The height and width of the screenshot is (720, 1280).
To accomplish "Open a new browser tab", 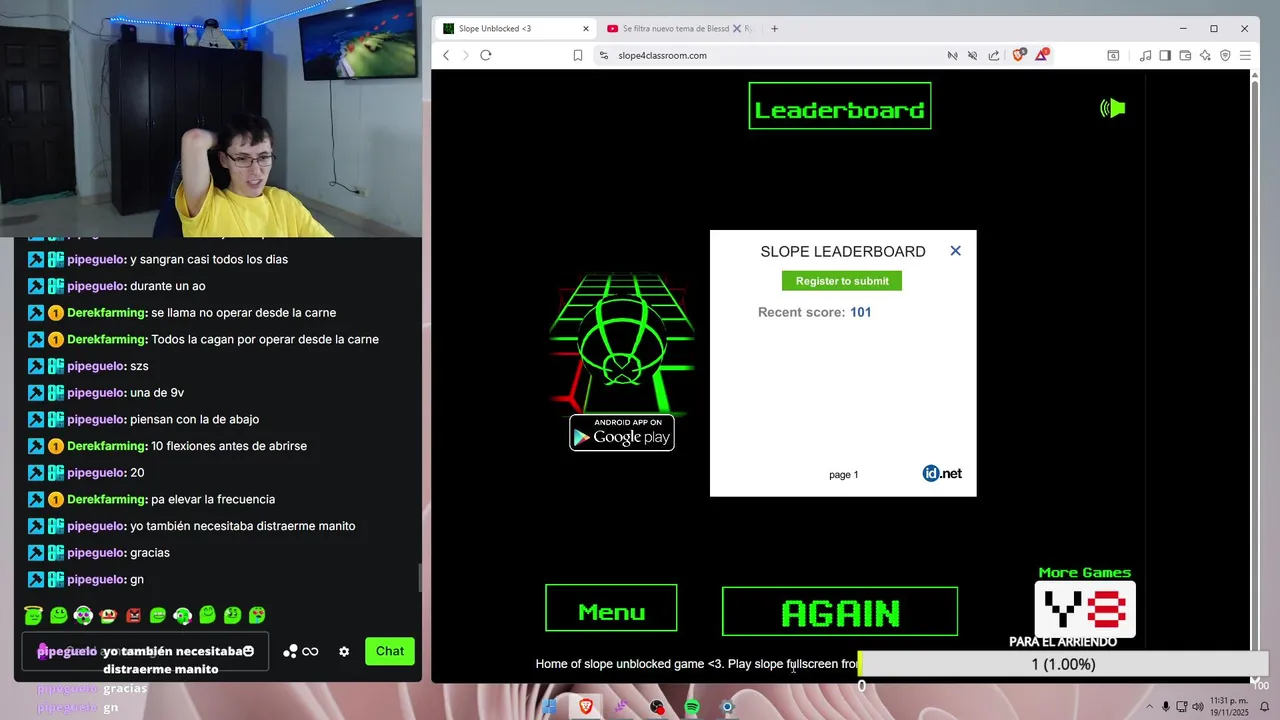I will (x=774, y=28).
